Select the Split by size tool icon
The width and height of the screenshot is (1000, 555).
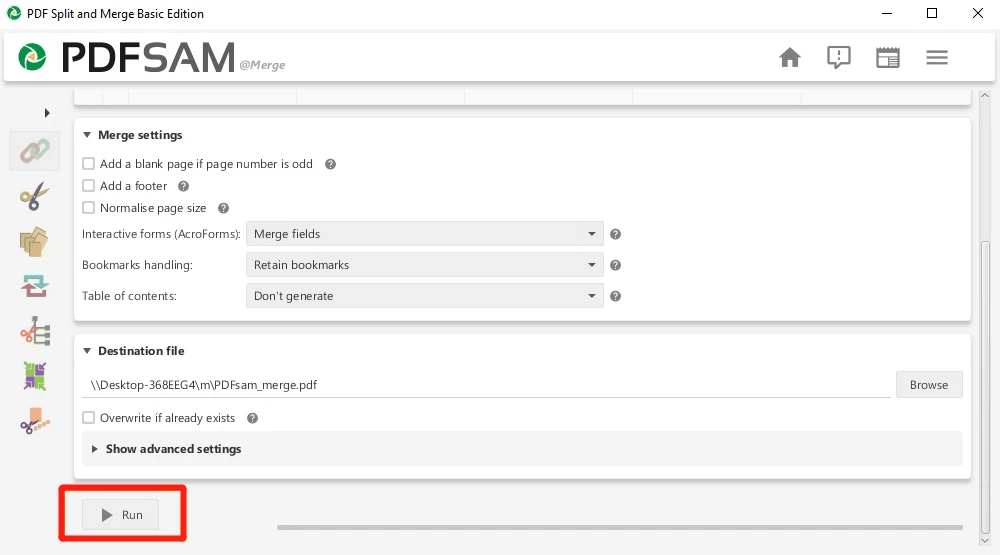pos(34,421)
